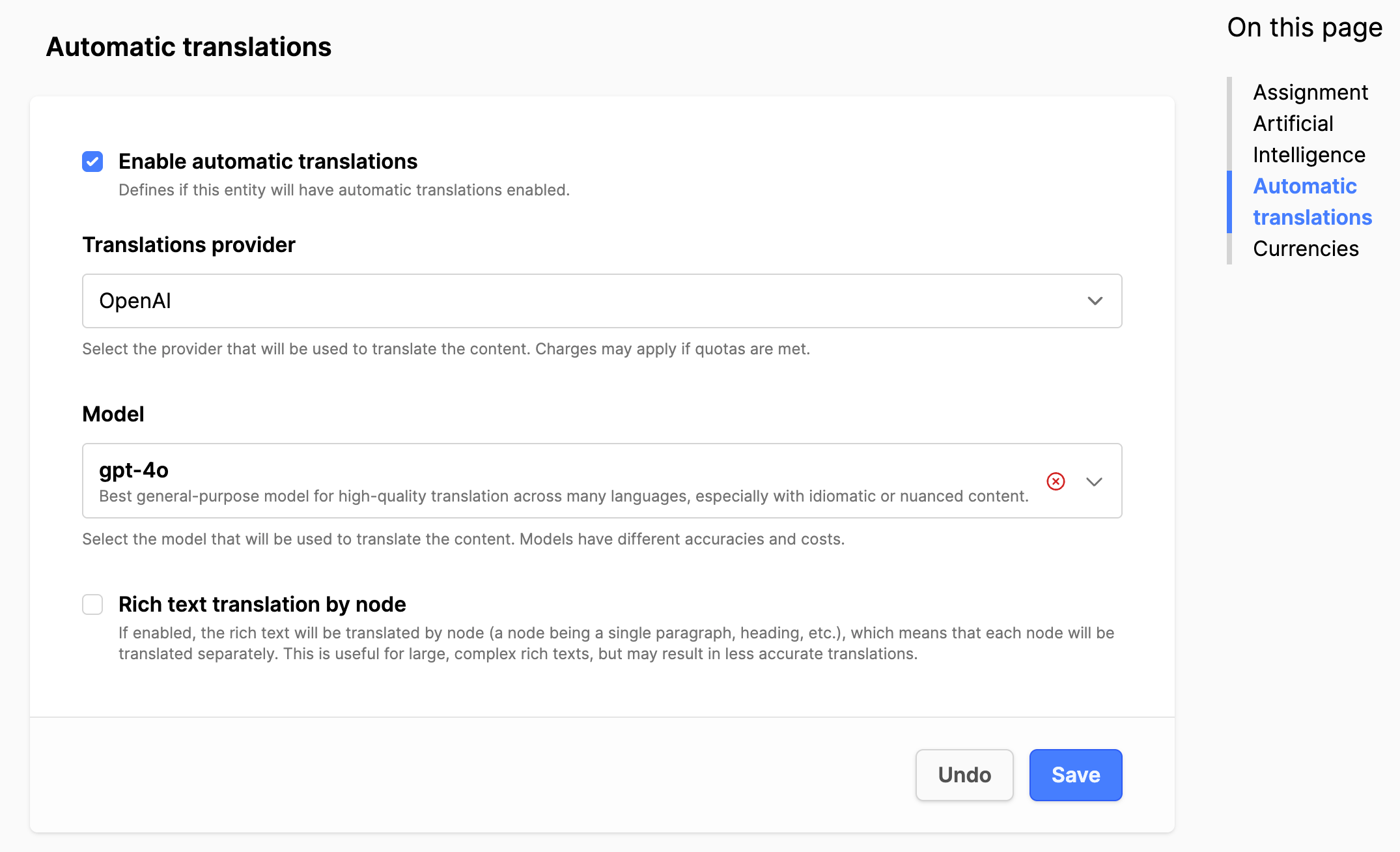Viewport: 1400px width, 852px height.
Task: Expand the Model dropdown chevron
Action: 1094,481
